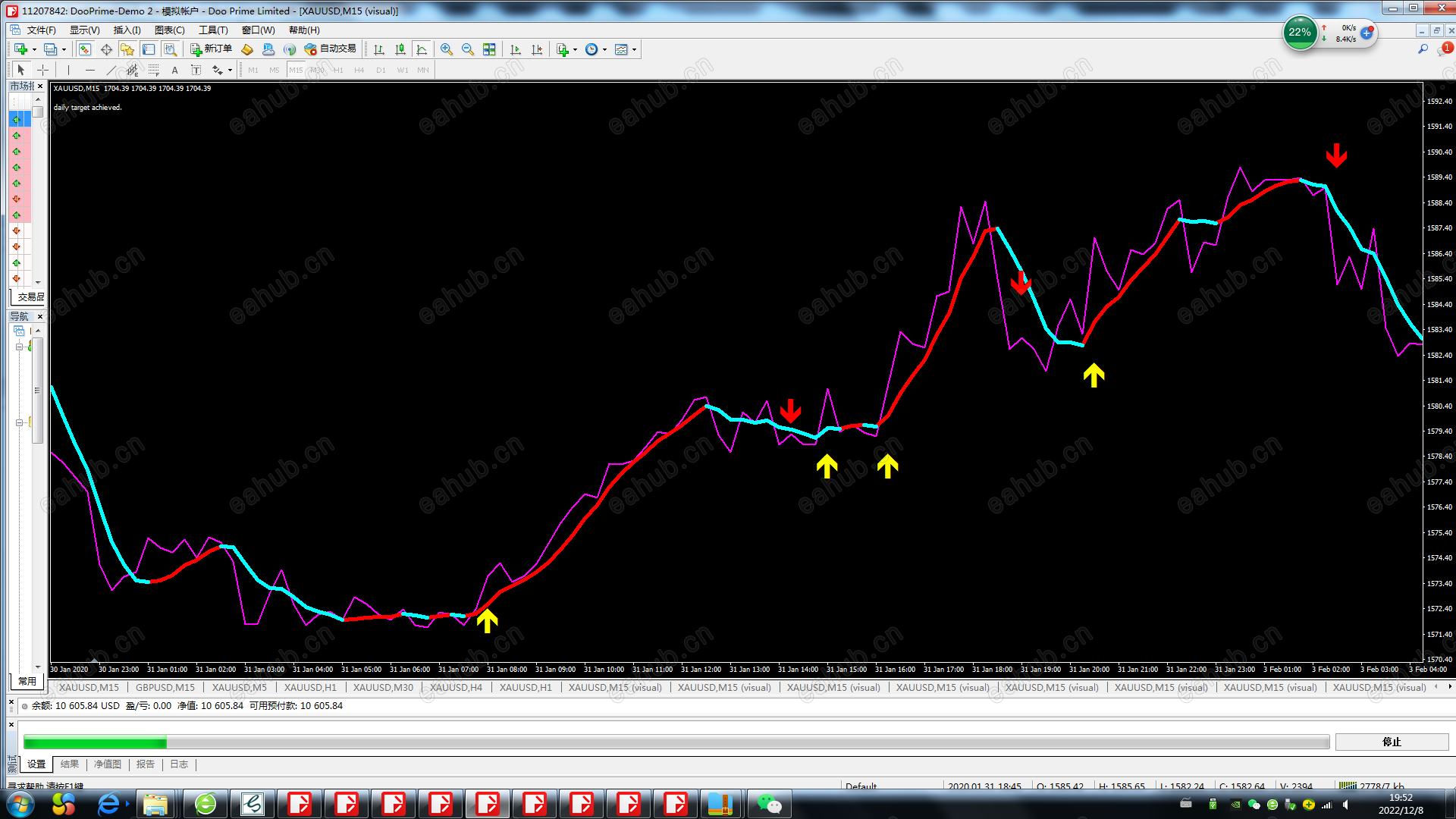Click the tile windows icon

click(x=489, y=49)
